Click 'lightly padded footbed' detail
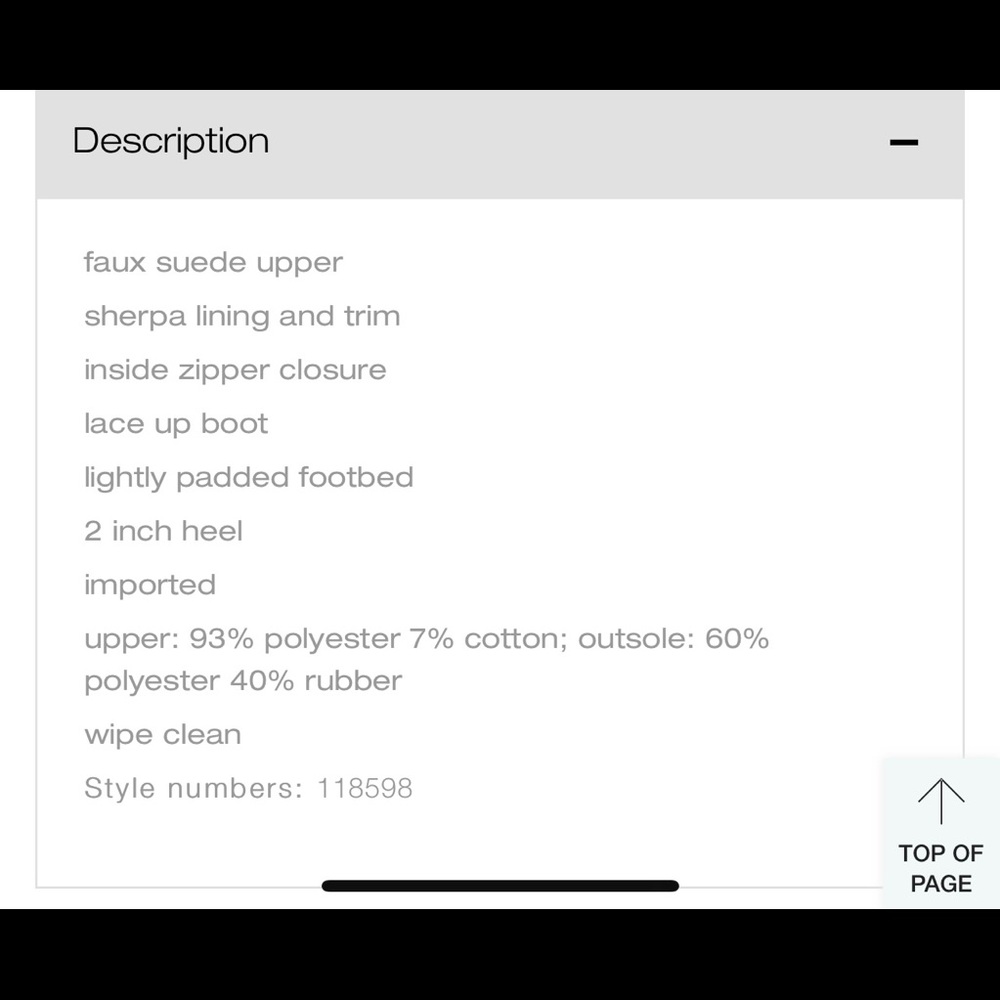Image resolution: width=1000 pixels, height=1000 pixels. coord(249,478)
